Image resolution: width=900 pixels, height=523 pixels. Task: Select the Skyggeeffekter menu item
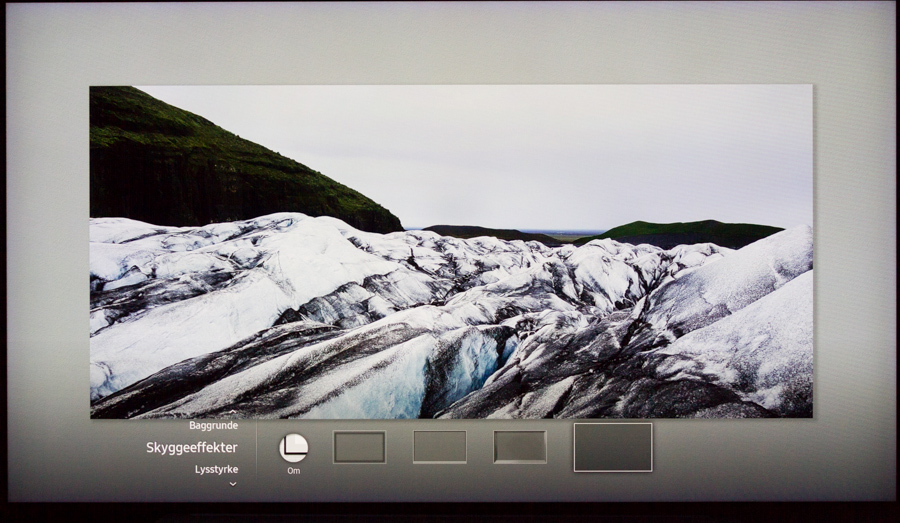(192, 448)
